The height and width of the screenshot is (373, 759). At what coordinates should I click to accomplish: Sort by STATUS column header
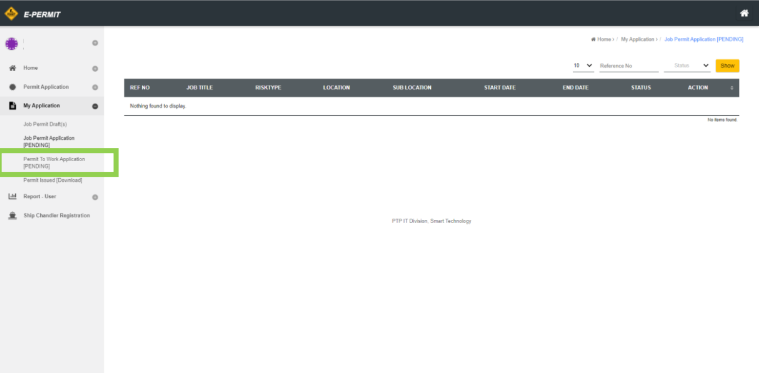[x=641, y=88]
